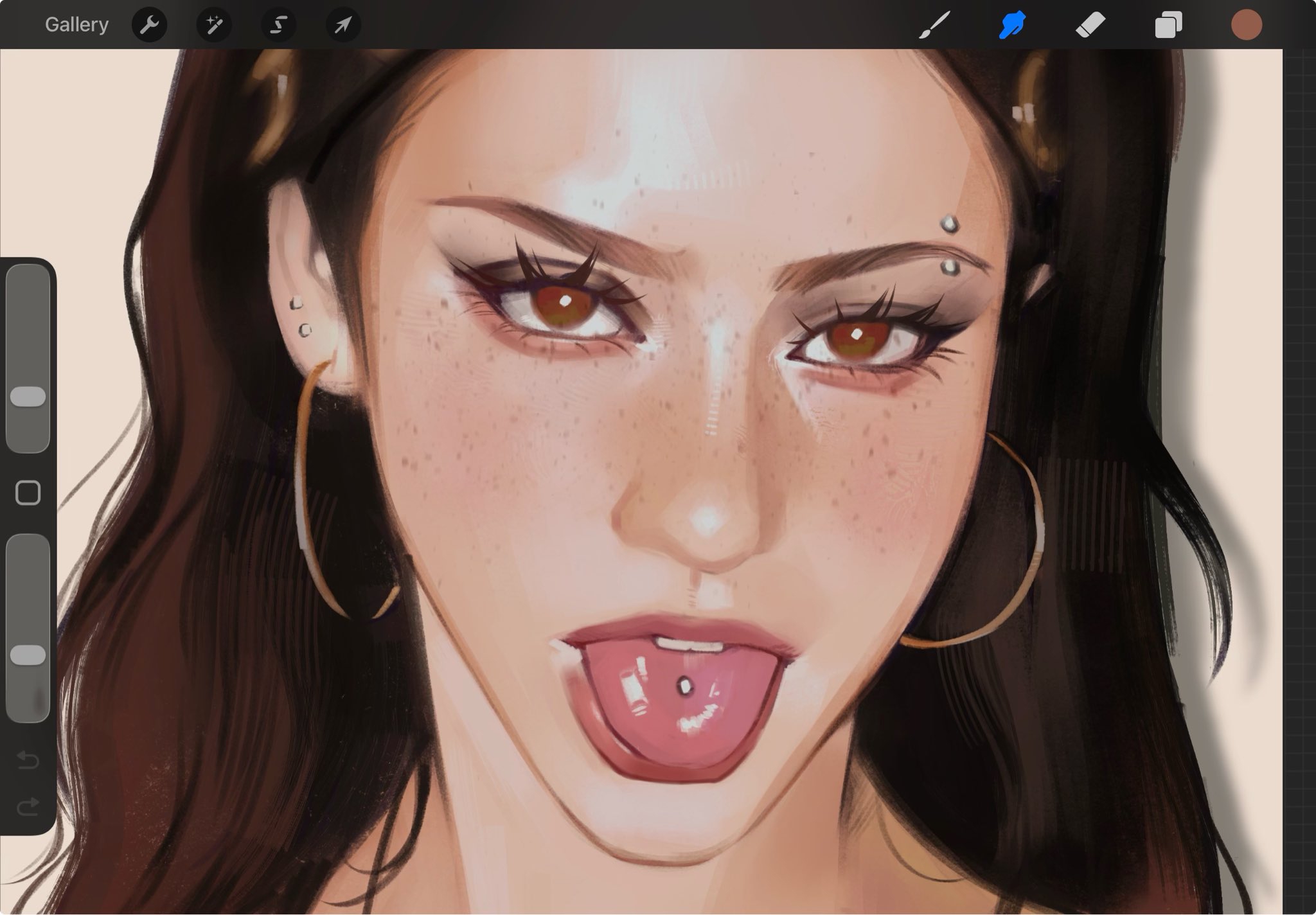This screenshot has width=1316, height=915.
Task: Select the Smudge tool
Action: (x=1012, y=25)
